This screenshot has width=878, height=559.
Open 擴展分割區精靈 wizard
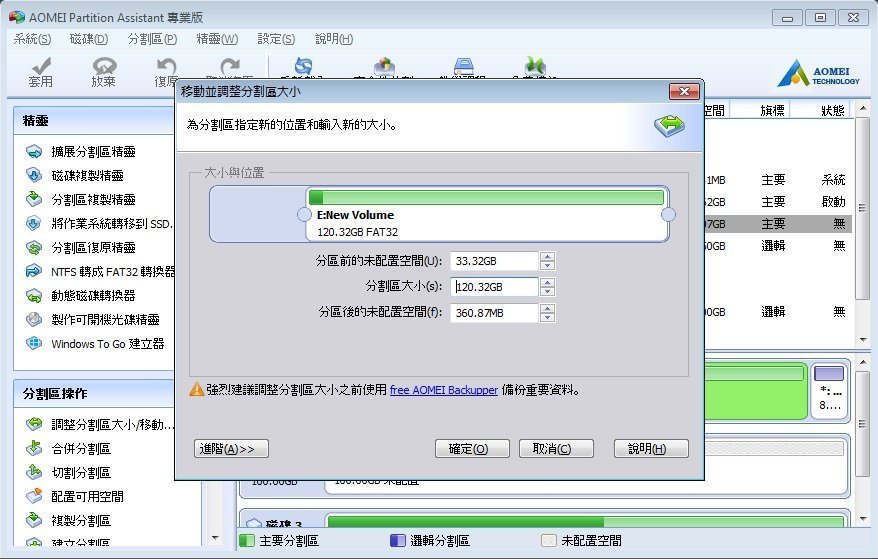94,152
